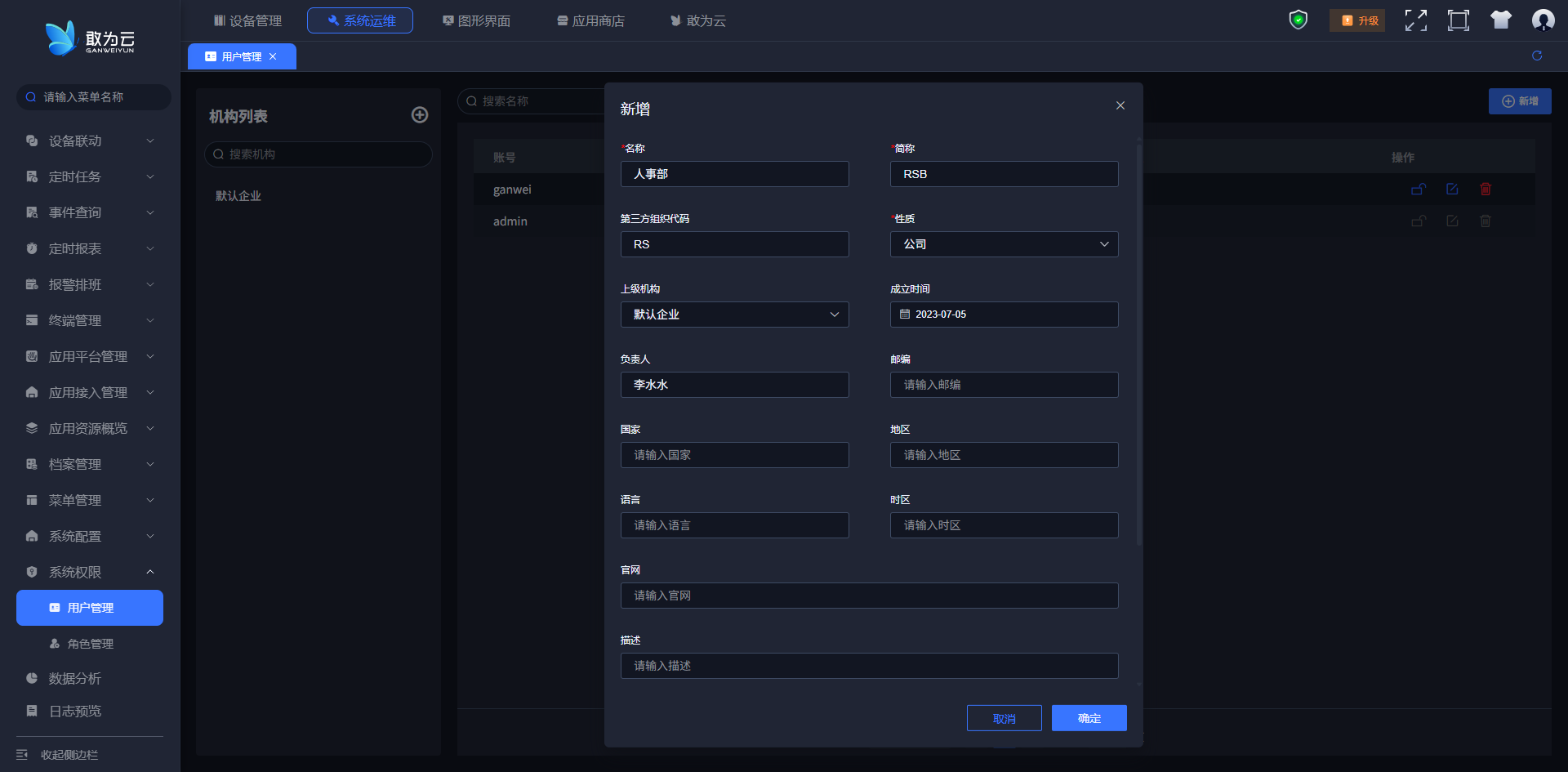This screenshot has width=1568, height=772.
Task: Click the 数据分析 pie chart icon
Action: point(32,678)
